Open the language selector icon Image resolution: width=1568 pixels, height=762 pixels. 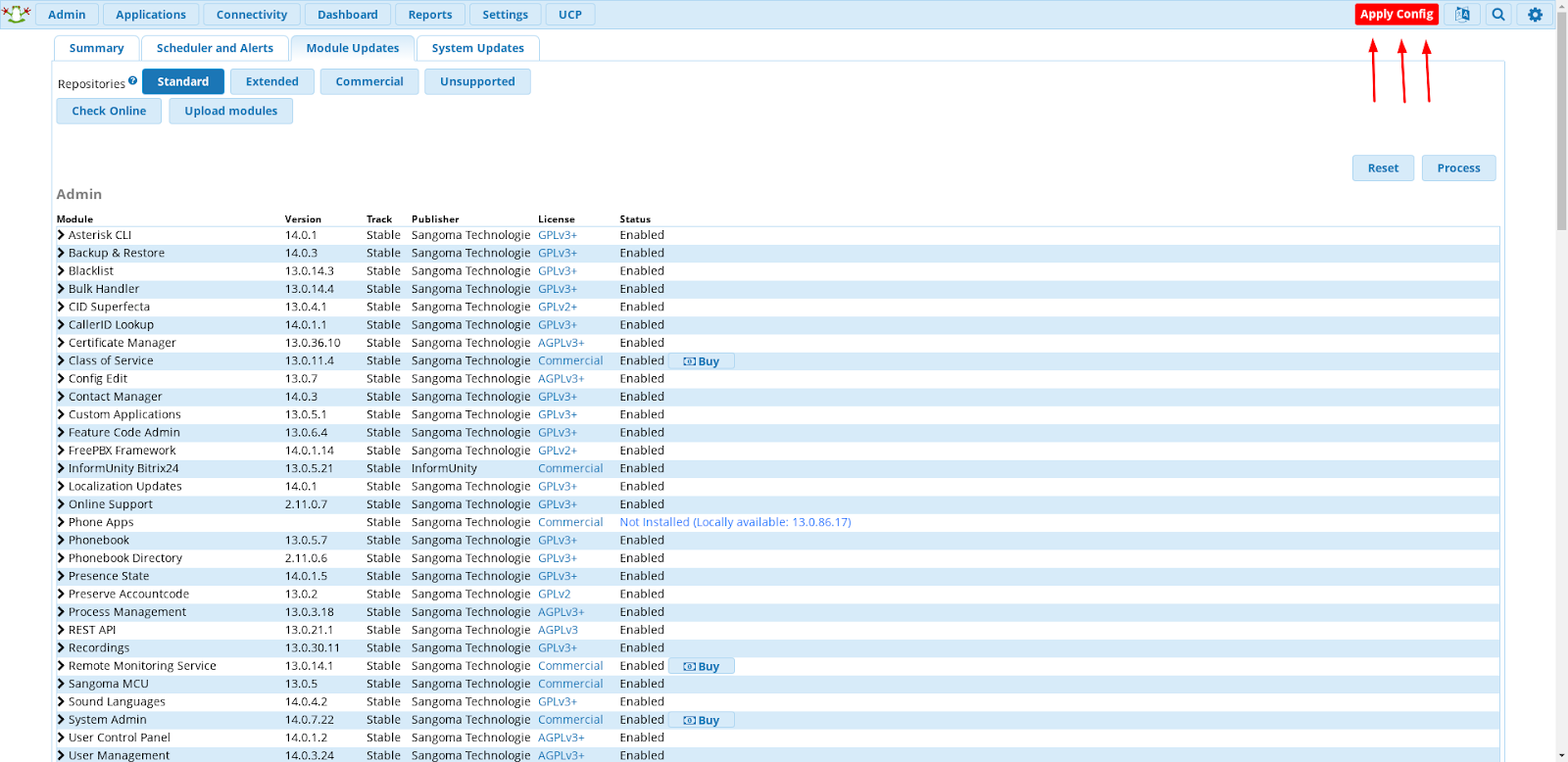(1462, 15)
